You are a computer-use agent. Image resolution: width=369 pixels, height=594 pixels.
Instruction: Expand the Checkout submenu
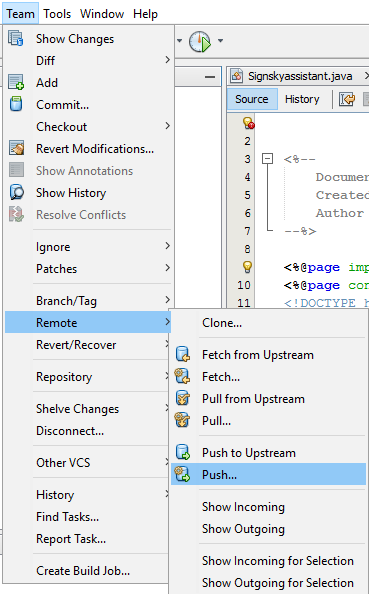coord(88,126)
